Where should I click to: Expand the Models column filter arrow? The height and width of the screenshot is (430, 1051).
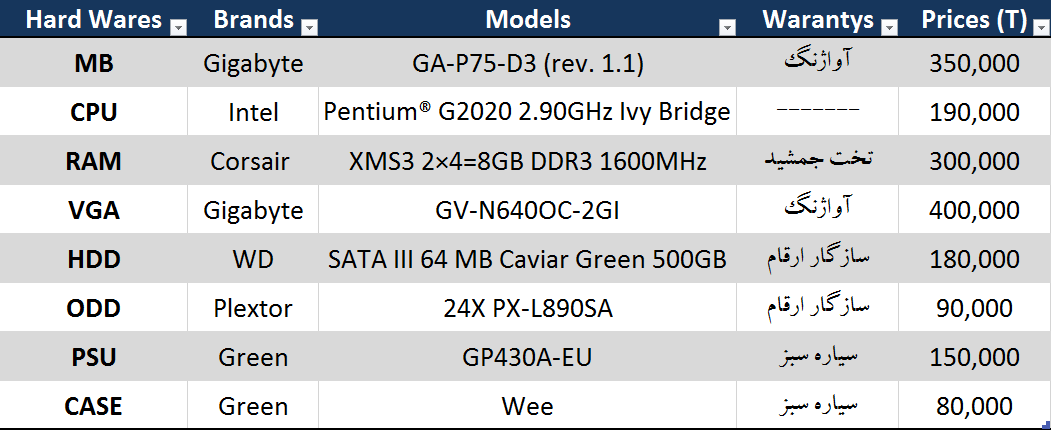pyautogui.click(x=728, y=28)
